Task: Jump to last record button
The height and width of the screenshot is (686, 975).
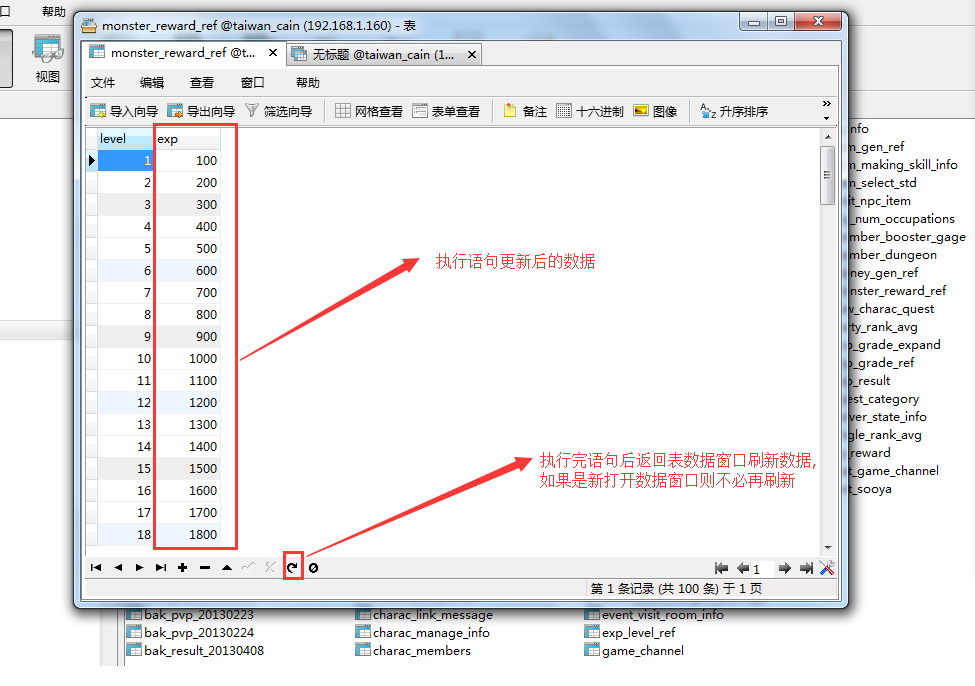Action: click(x=160, y=568)
